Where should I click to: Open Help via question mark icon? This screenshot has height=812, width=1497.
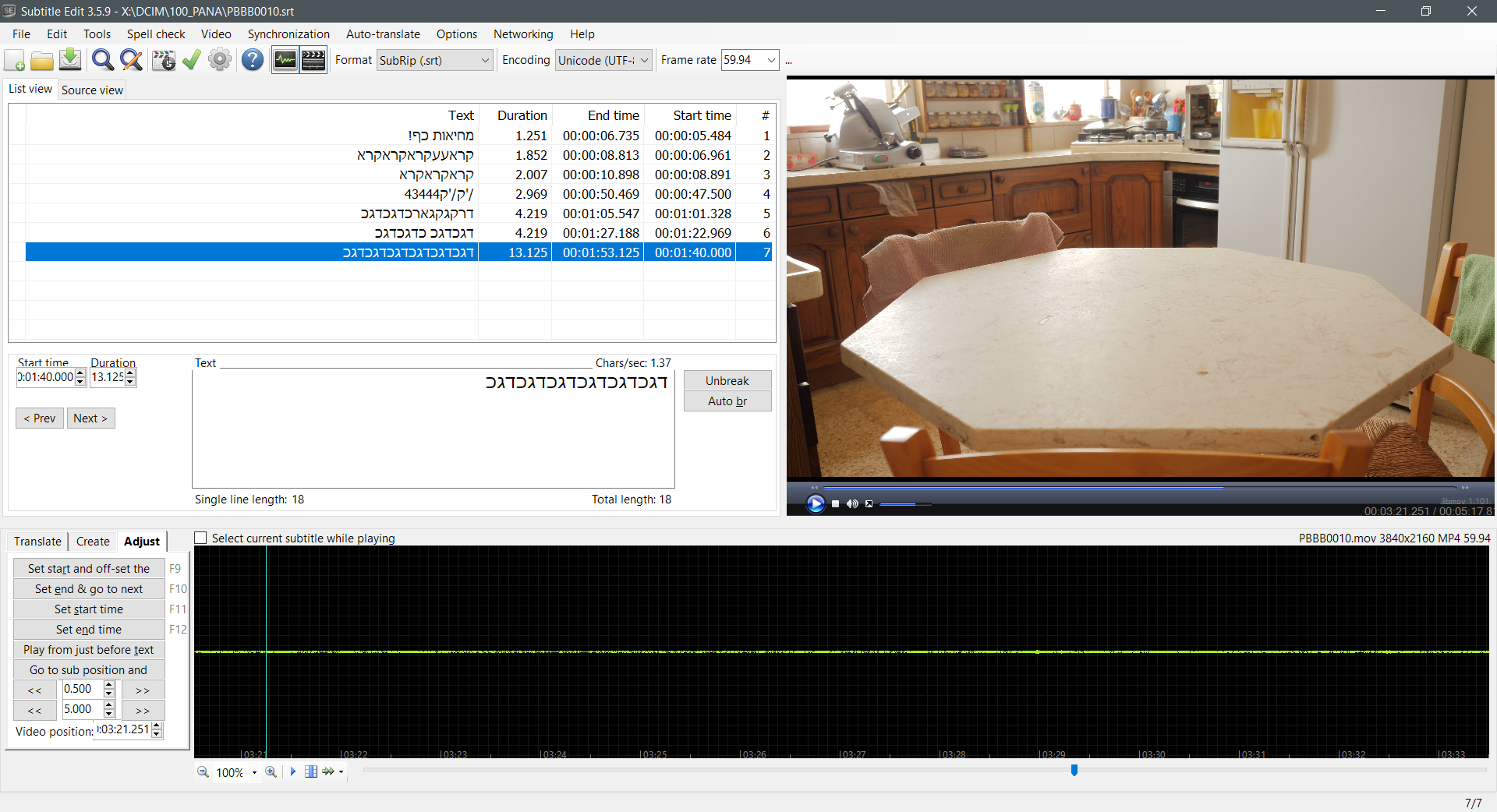point(252,60)
